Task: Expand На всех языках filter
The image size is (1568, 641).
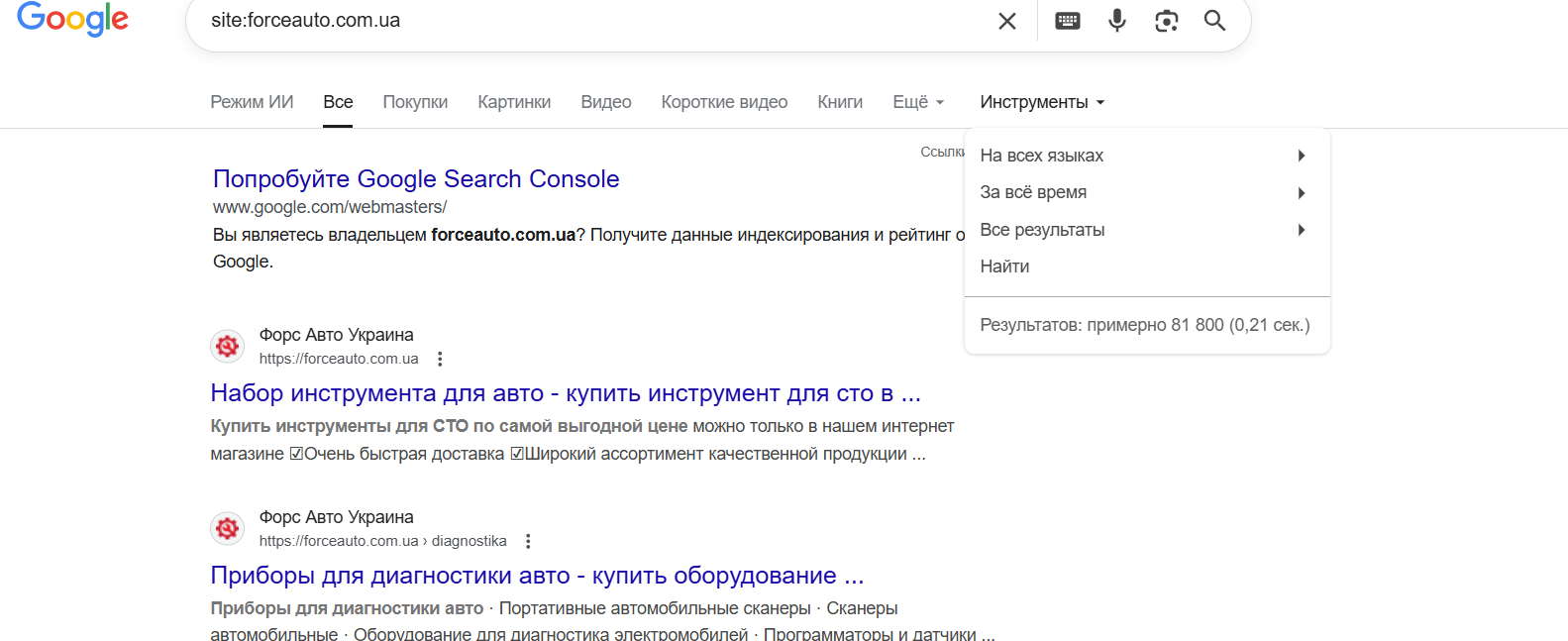Action: 1147,156
